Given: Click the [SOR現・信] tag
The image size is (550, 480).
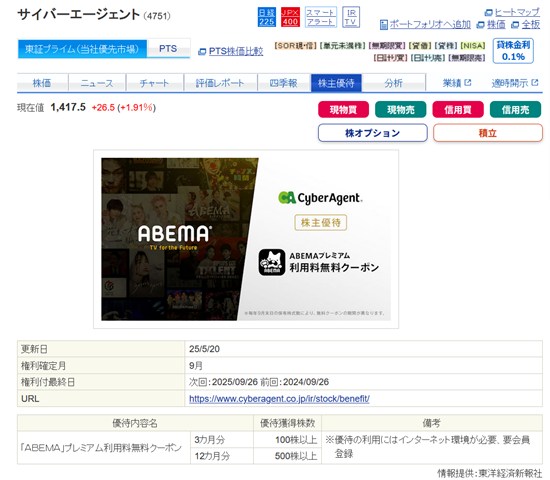Looking at the screenshot, I should [296, 46].
